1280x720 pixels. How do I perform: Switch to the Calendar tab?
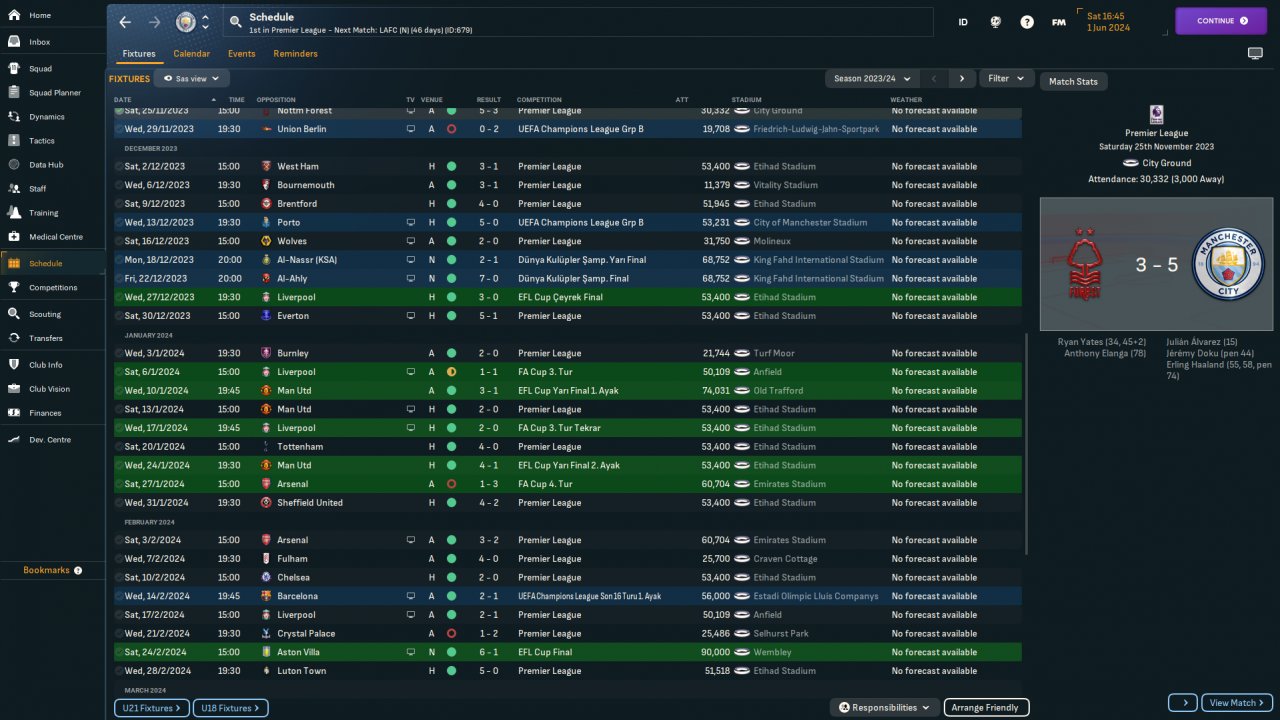192,54
